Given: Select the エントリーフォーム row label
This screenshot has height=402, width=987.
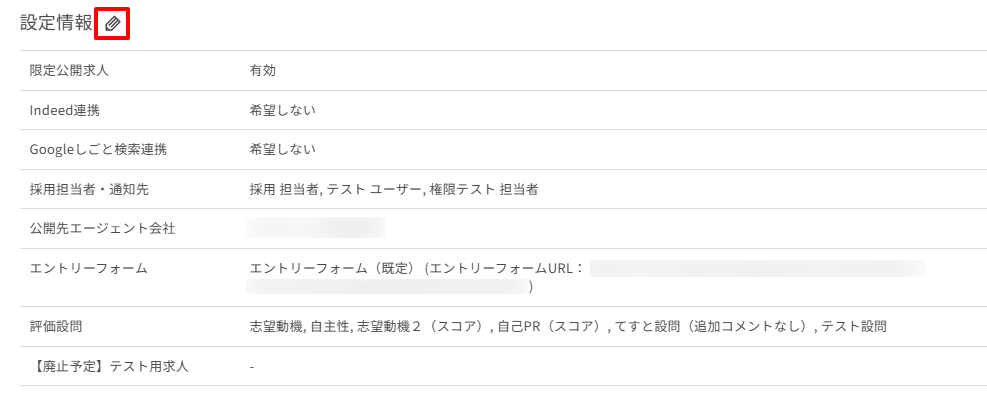Looking at the screenshot, I should click(x=89, y=268).
